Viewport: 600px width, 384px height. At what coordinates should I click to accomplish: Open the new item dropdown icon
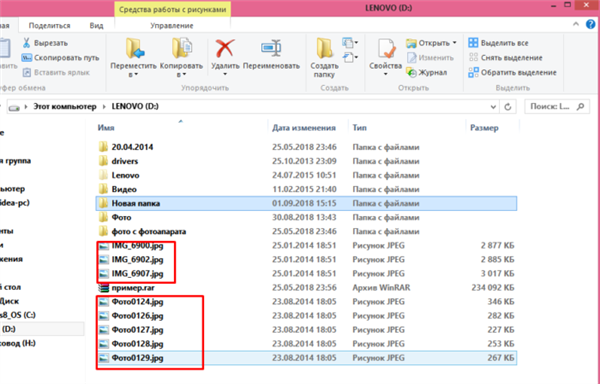351,42
